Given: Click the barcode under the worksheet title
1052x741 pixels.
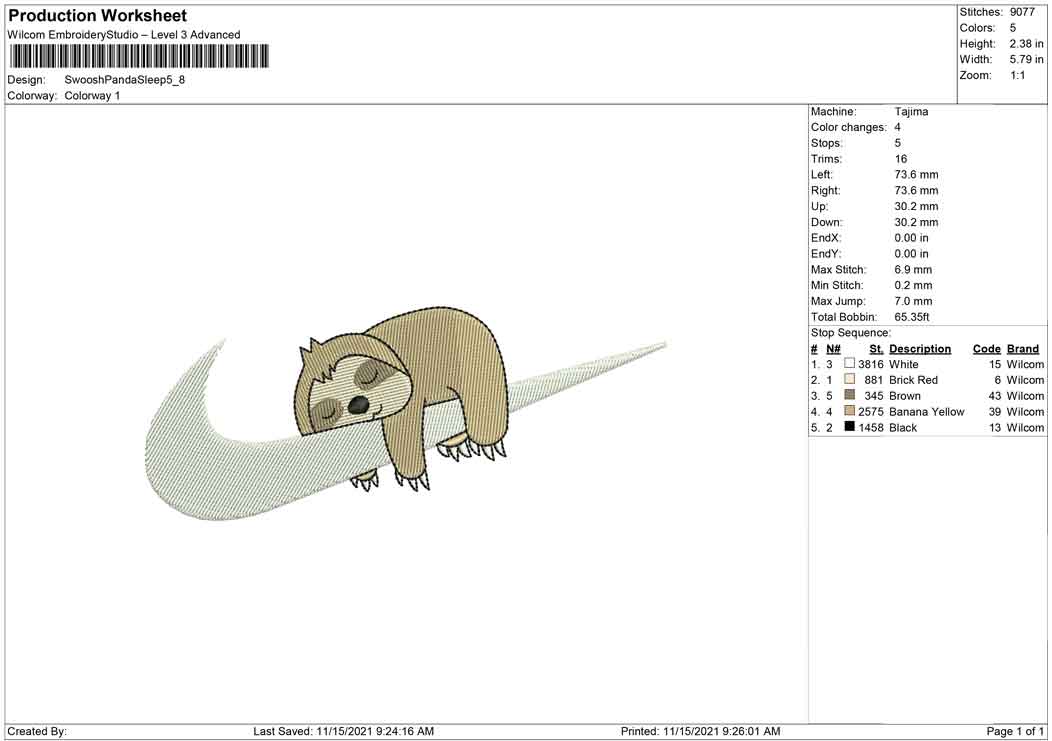Looking at the screenshot, I should (139, 56).
